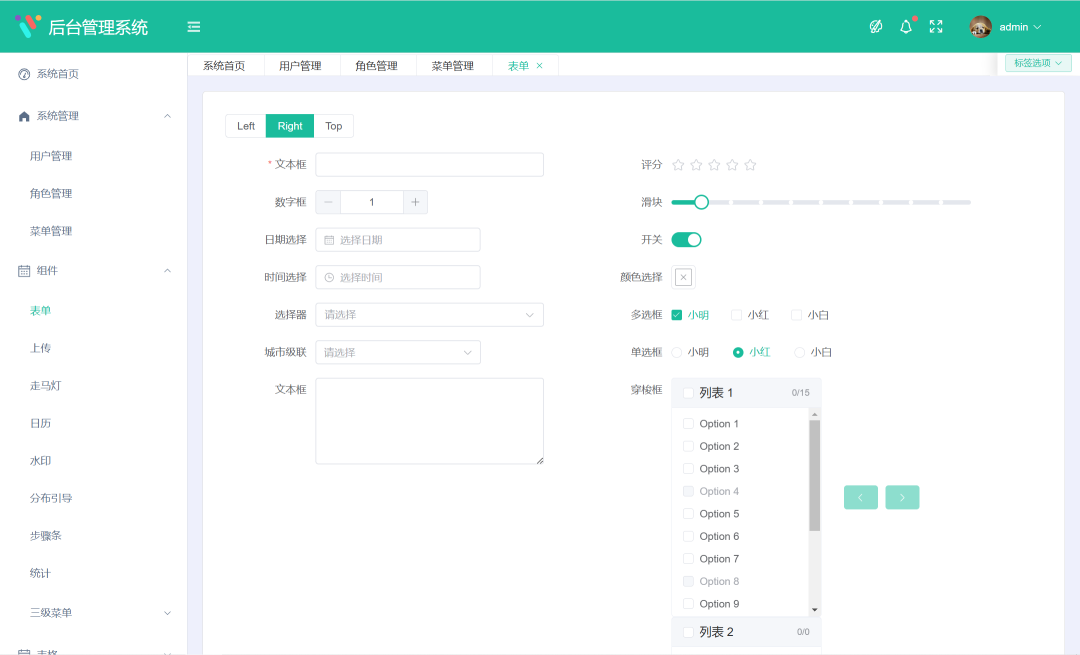Click the fullscreen expand icon
Screen dimensions: 1080x655
coord(936,26)
